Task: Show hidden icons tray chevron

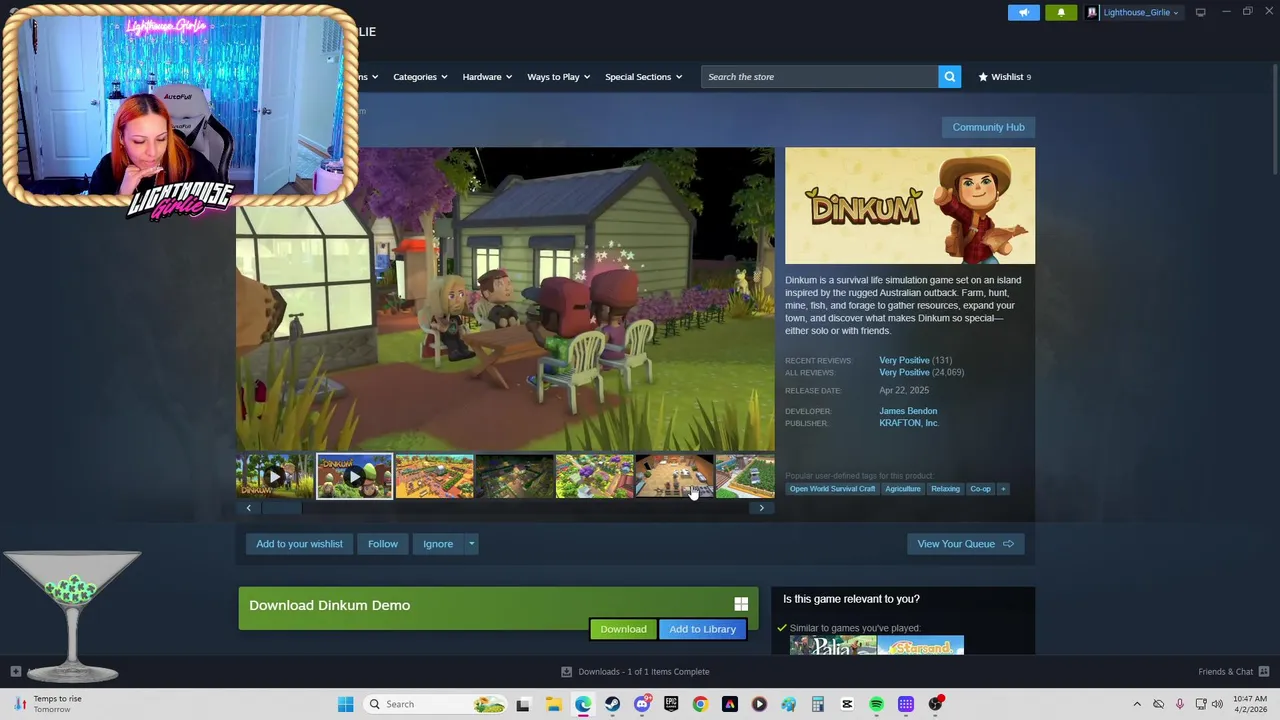Action: [x=1136, y=704]
